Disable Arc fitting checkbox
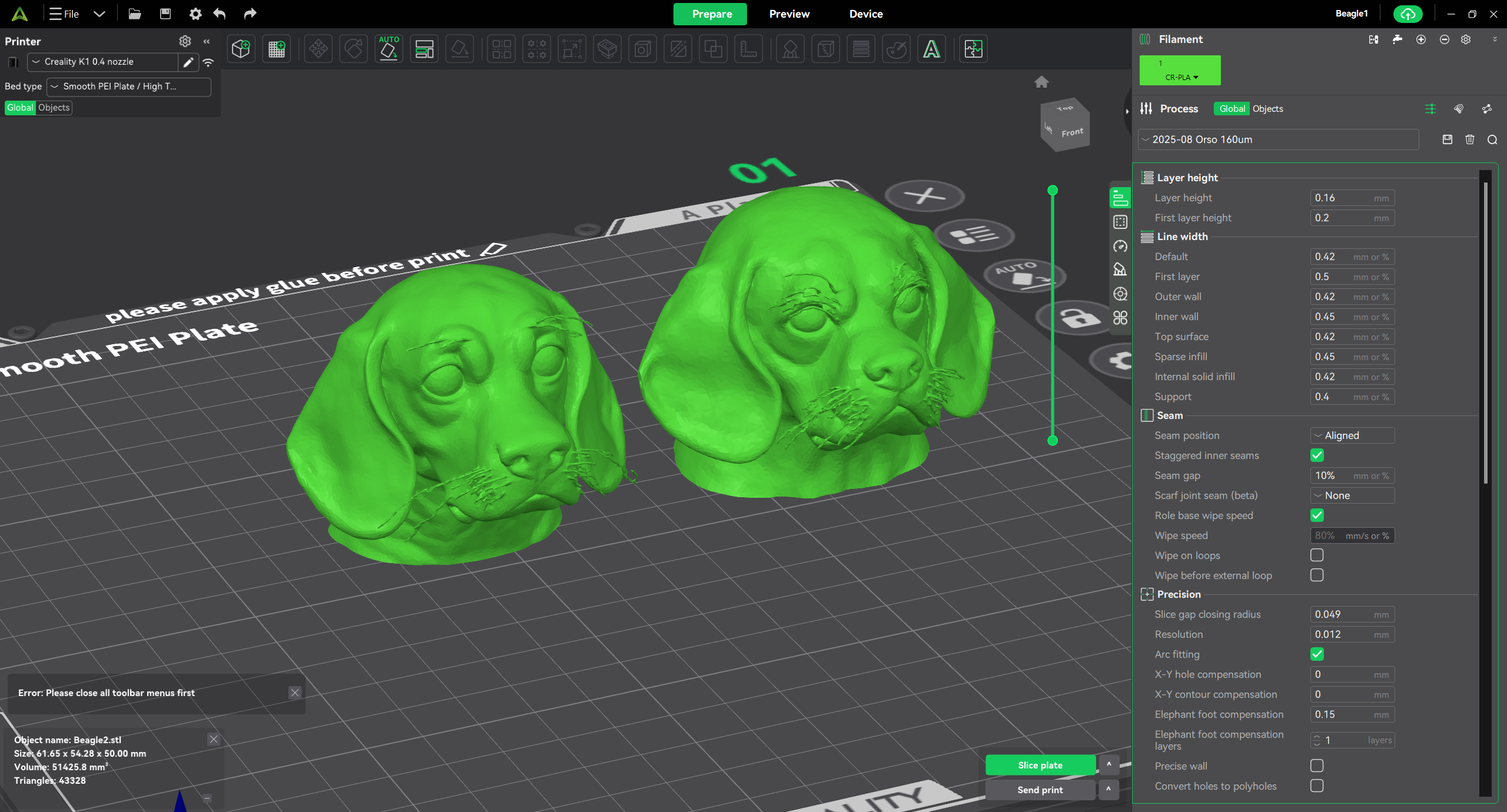Screen dimensions: 1507x812 [x=1317, y=654]
